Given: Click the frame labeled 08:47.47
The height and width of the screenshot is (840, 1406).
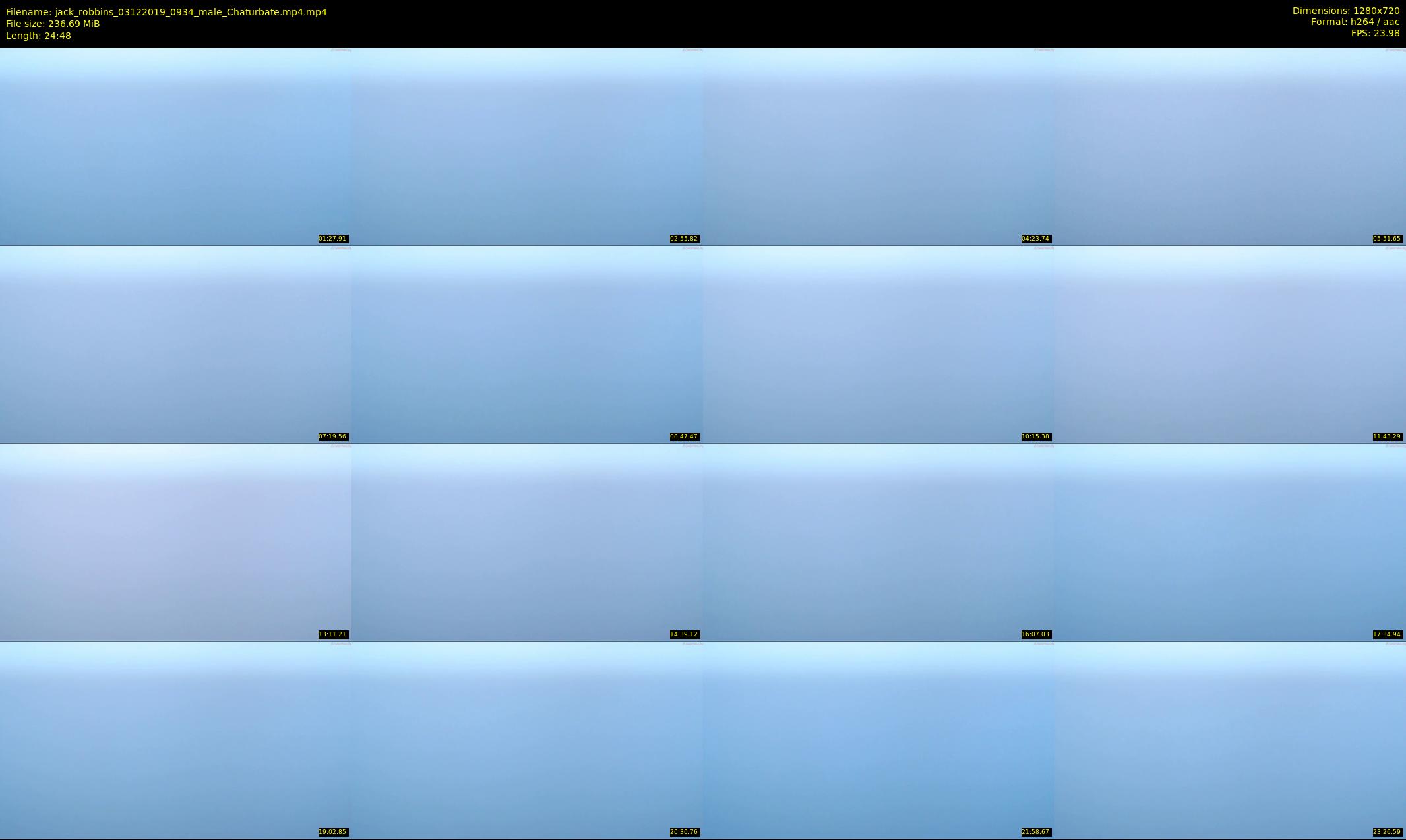Looking at the screenshot, I should (x=527, y=344).
